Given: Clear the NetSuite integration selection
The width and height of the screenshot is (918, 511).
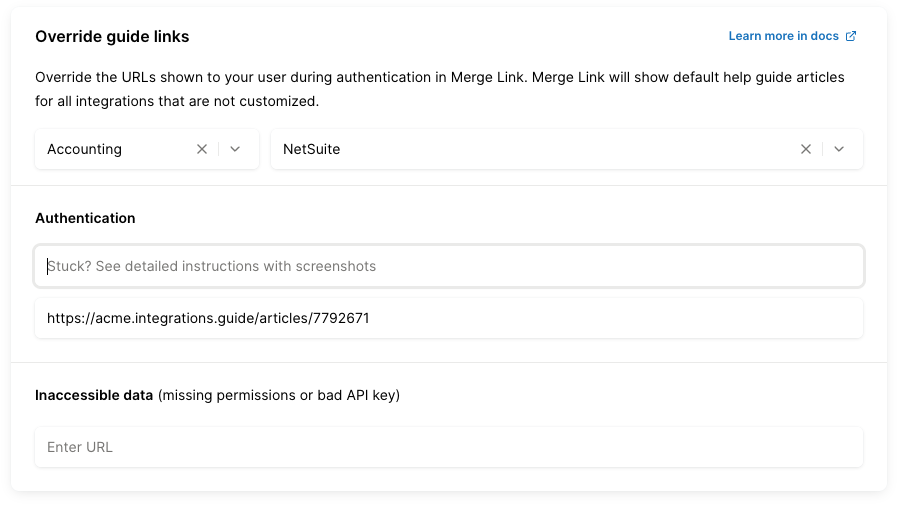Looking at the screenshot, I should pos(806,149).
